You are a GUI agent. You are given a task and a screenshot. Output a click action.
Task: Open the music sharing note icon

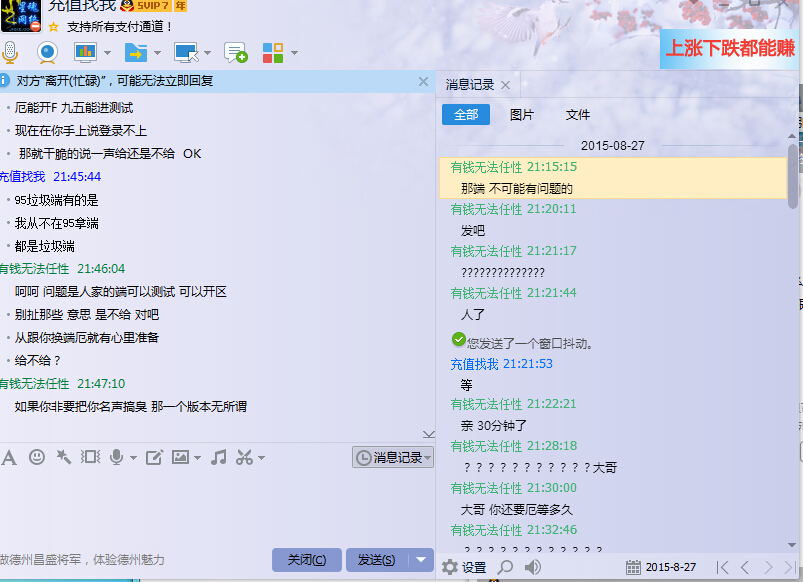[219, 457]
